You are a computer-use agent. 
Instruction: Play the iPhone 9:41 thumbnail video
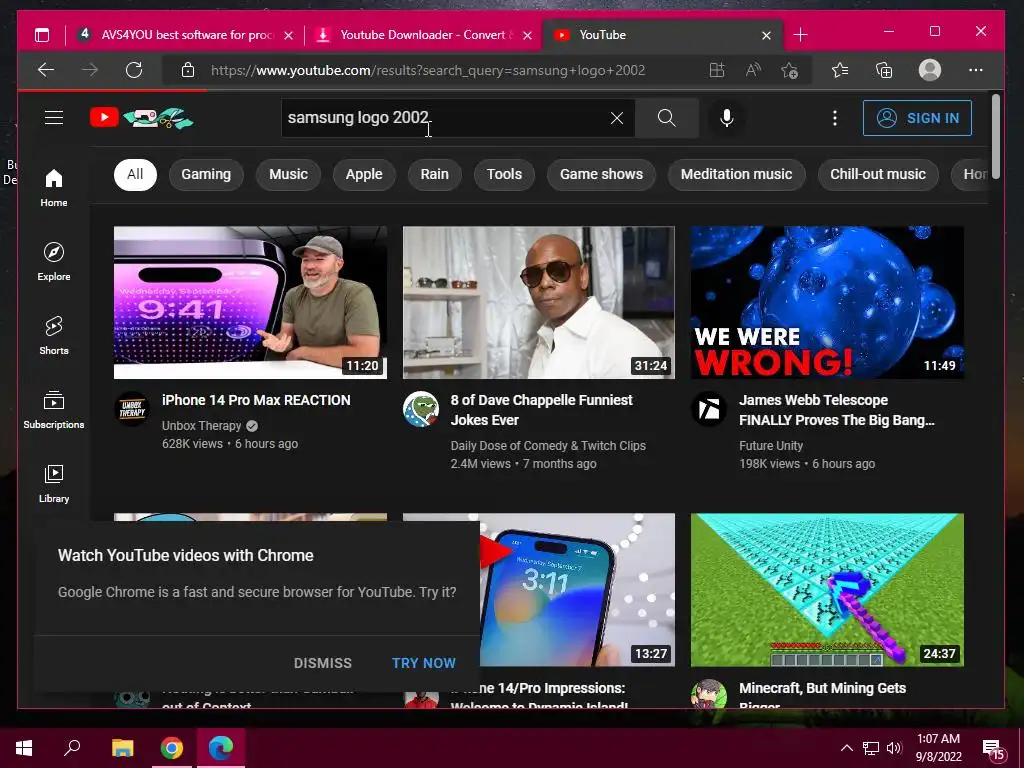(x=250, y=302)
